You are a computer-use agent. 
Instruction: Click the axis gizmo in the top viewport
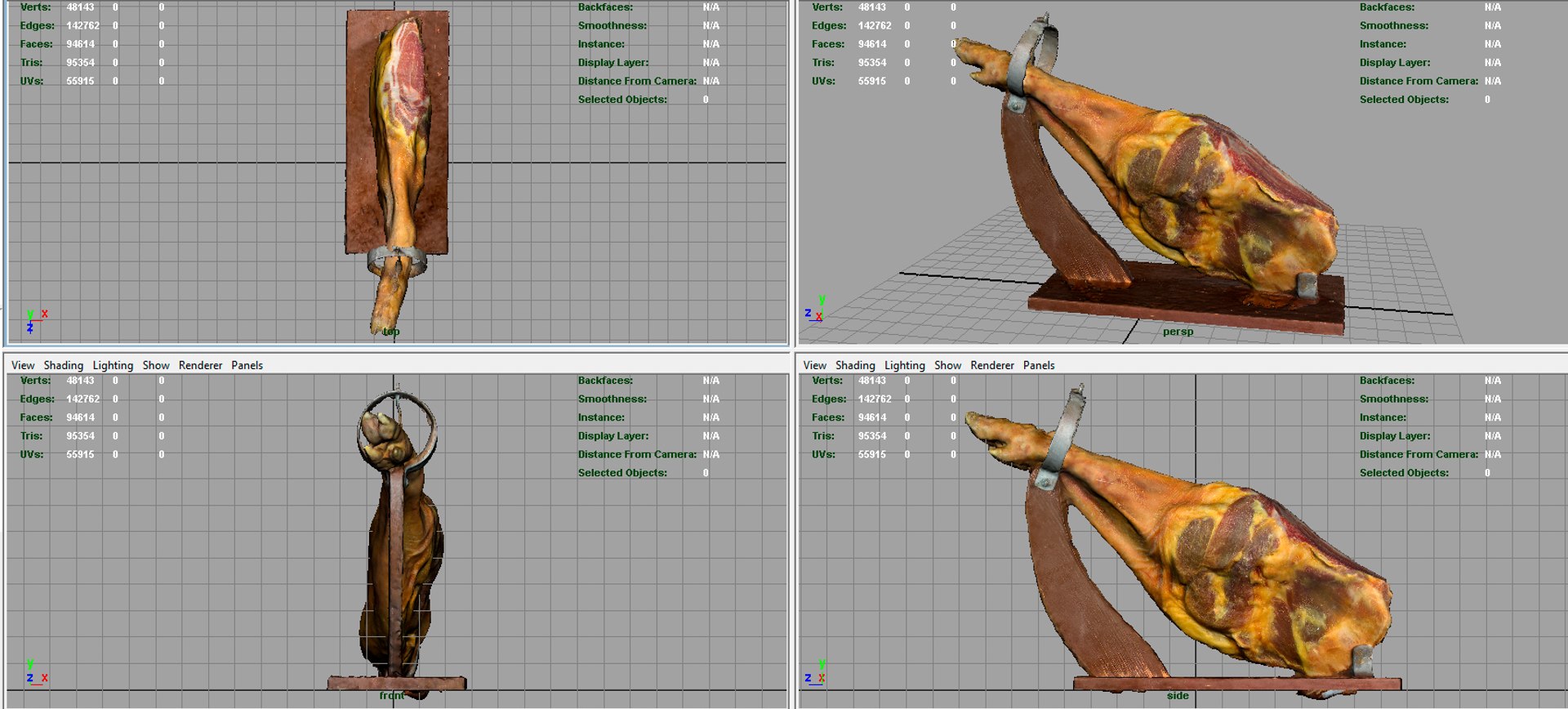pos(36,321)
